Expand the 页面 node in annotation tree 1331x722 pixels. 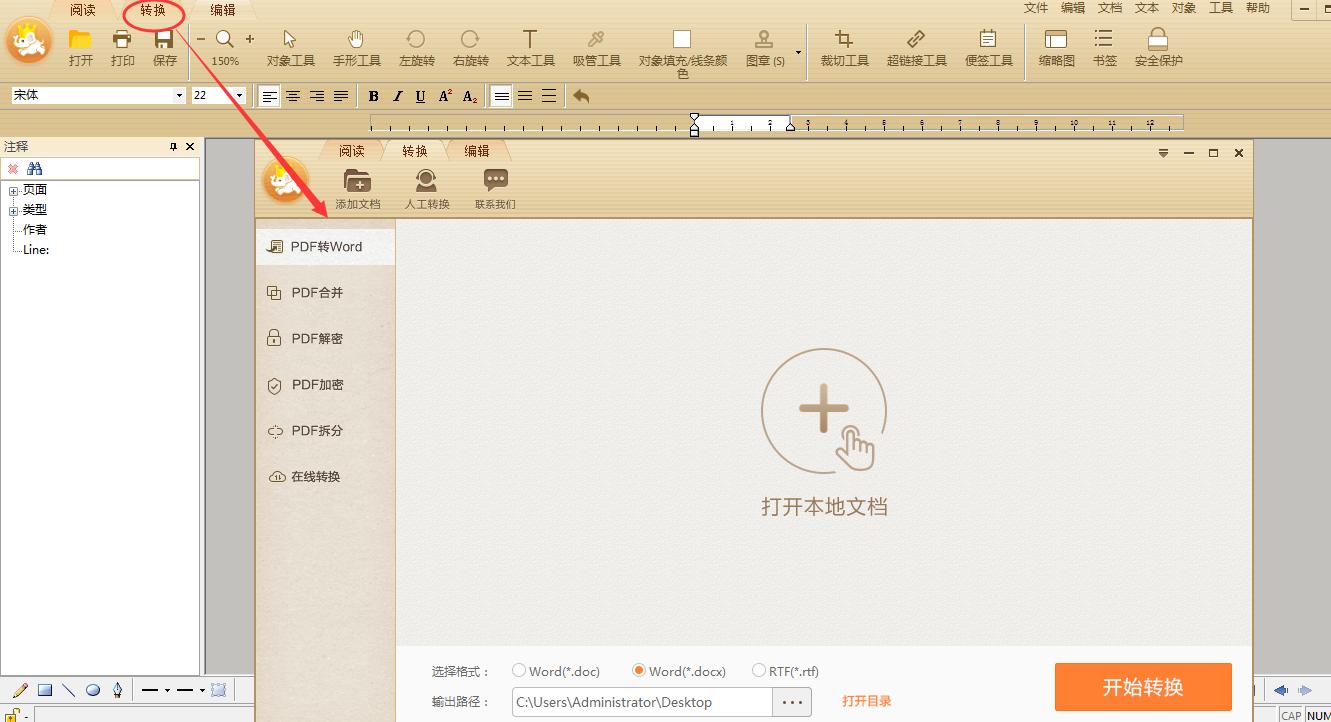pyautogui.click(x=13, y=189)
